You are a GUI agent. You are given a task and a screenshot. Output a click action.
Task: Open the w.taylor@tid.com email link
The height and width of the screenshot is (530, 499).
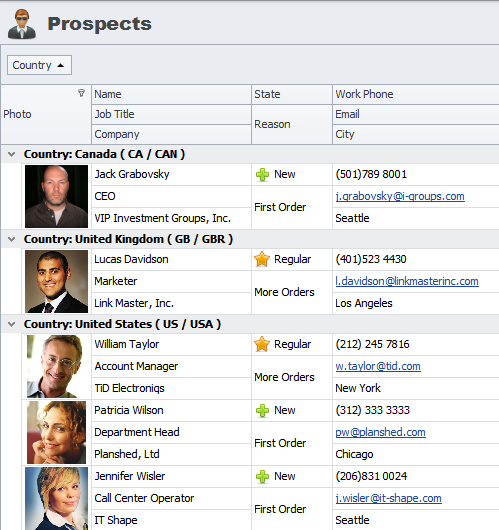(378, 366)
